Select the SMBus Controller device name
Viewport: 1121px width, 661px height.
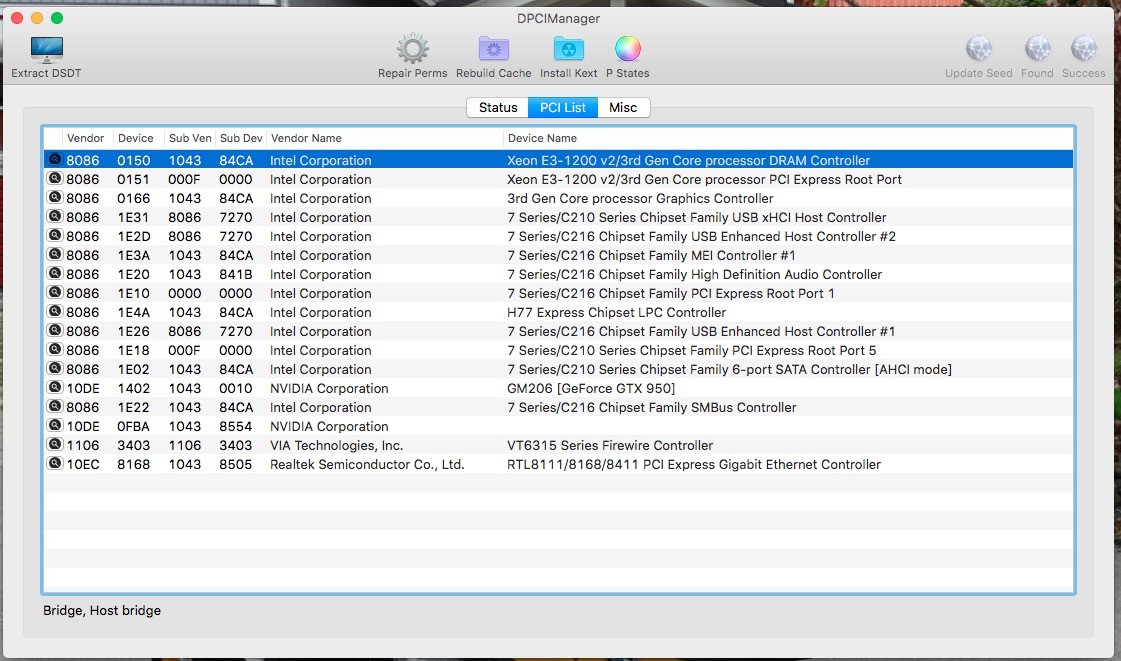tap(651, 407)
